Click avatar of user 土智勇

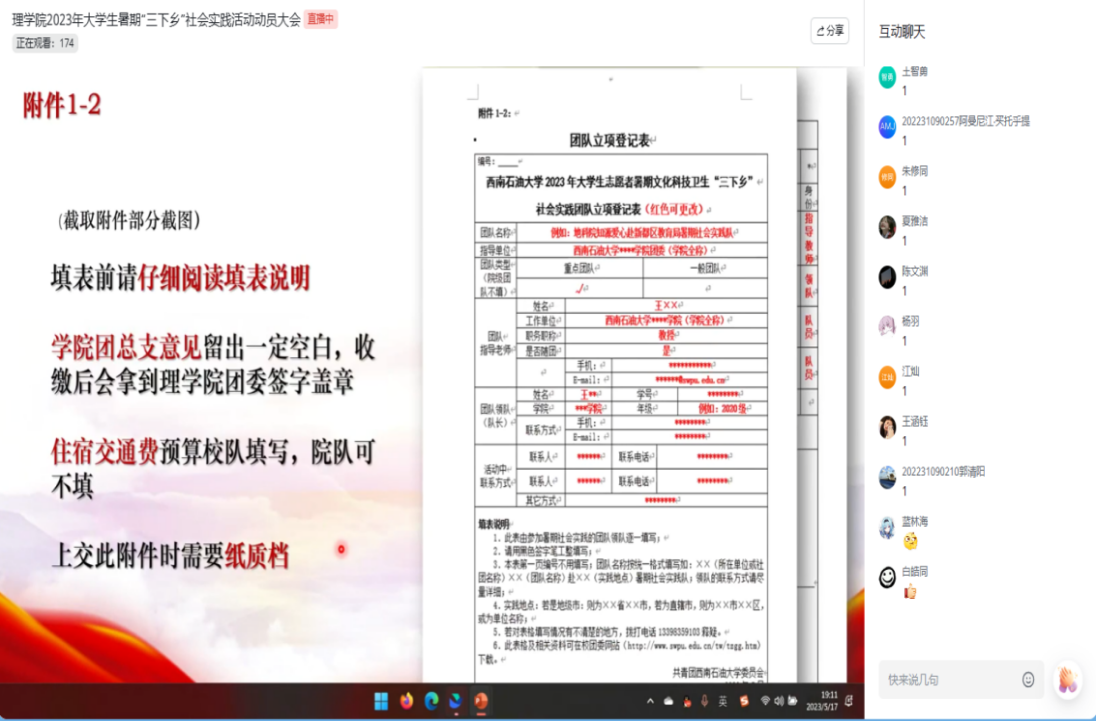pos(887,77)
